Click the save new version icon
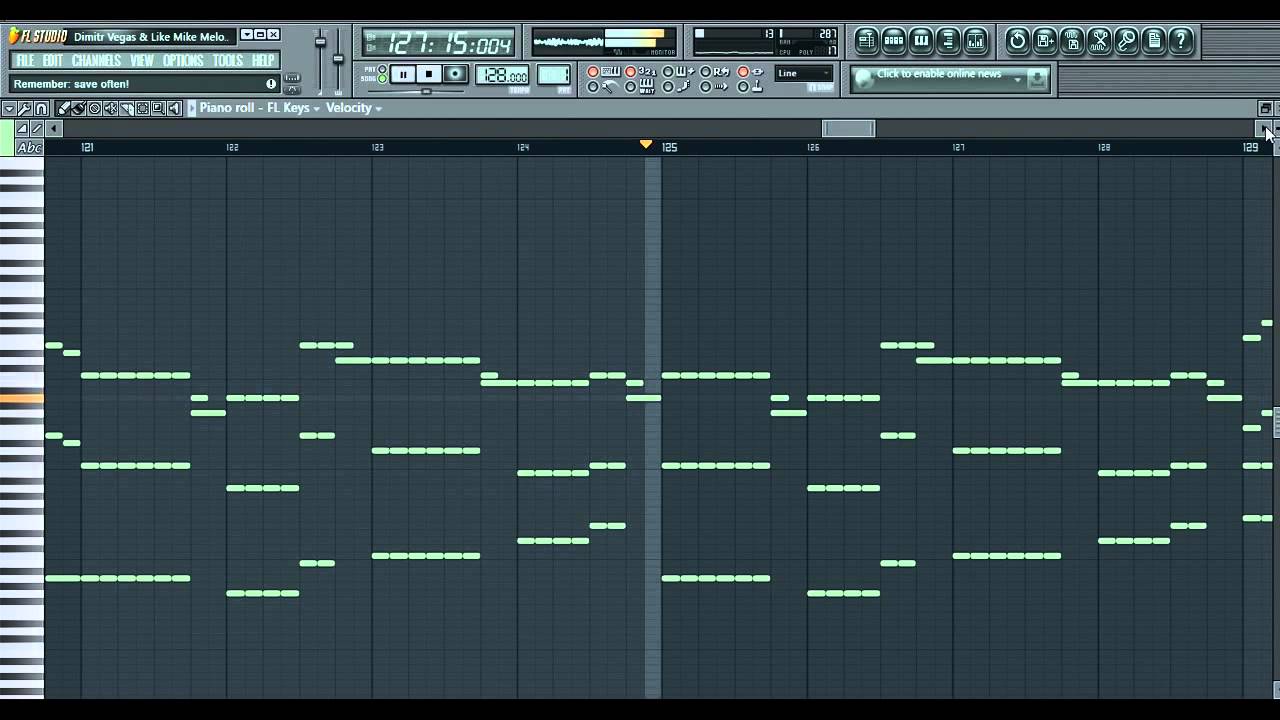This screenshot has height=720, width=1280. pos(1045,41)
